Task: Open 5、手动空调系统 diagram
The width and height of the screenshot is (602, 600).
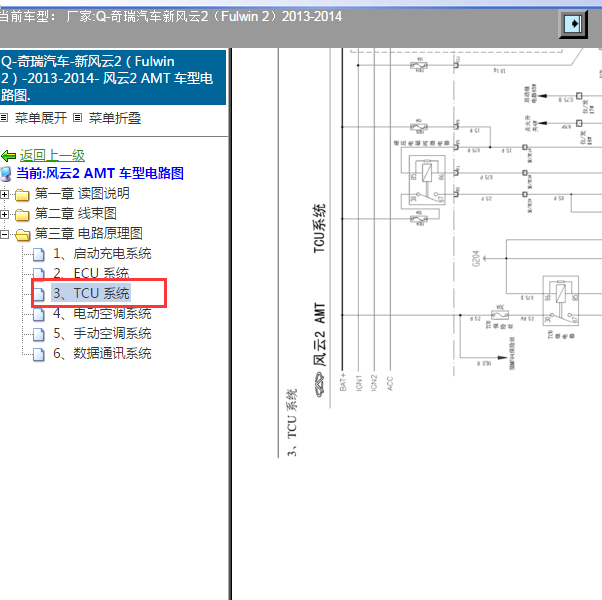Action: (102, 333)
